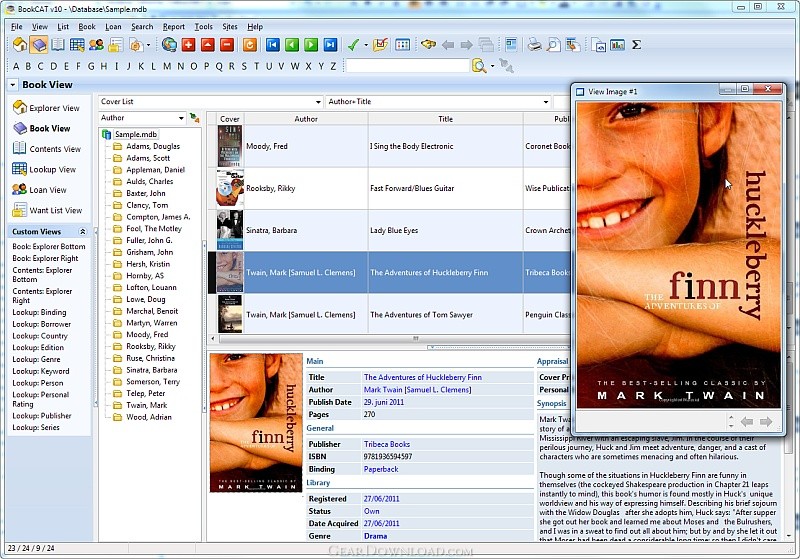Click the Huckleberry Finn cover in details pane
800x559 pixels.
pyautogui.click(x=256, y=423)
